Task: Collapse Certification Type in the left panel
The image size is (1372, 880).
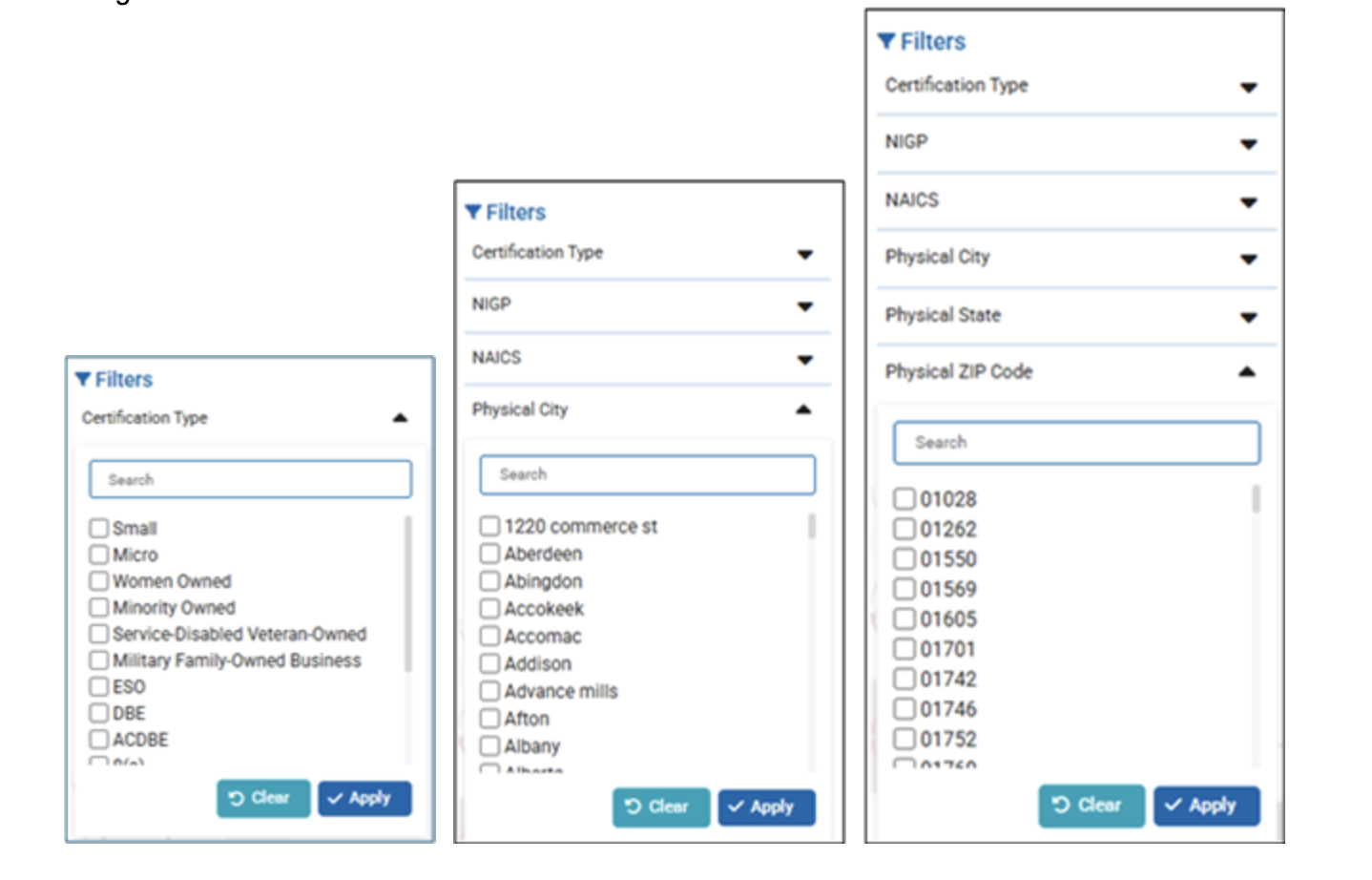Action: [x=400, y=418]
